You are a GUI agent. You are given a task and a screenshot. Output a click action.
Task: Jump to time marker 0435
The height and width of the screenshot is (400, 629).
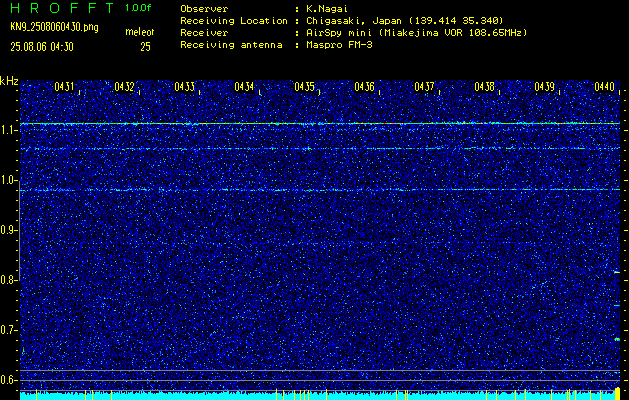304,87
